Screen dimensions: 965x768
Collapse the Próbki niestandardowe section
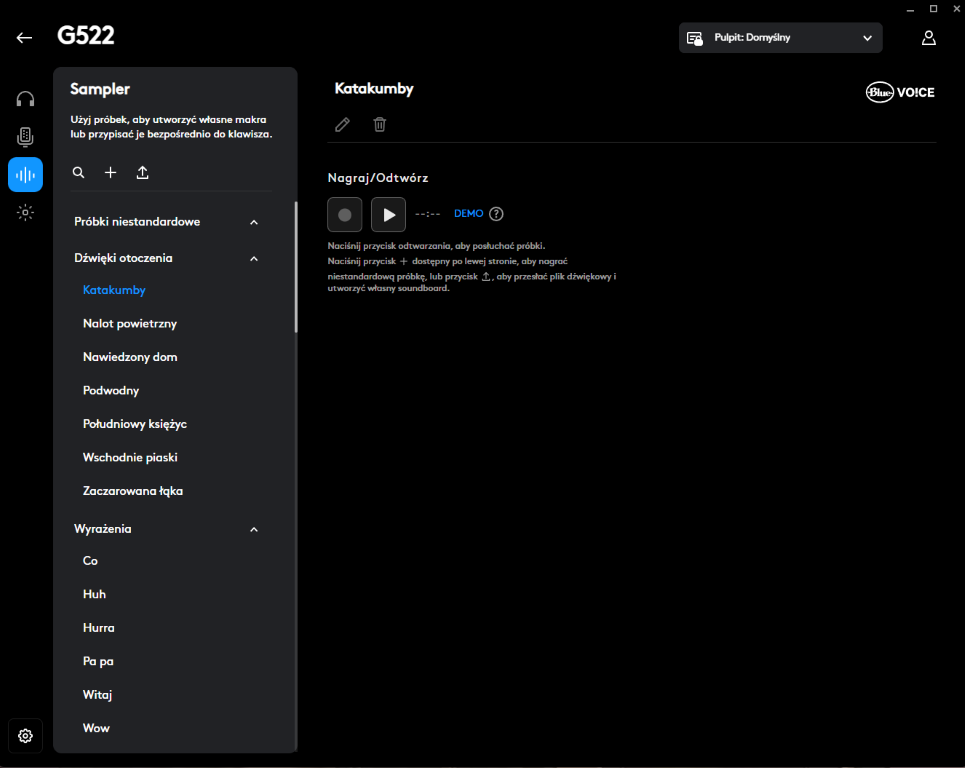pyautogui.click(x=253, y=221)
